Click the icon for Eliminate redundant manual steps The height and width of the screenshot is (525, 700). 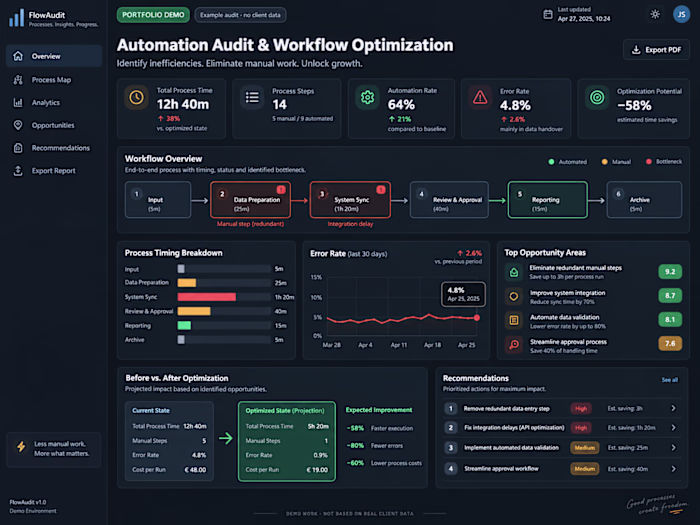click(514, 272)
